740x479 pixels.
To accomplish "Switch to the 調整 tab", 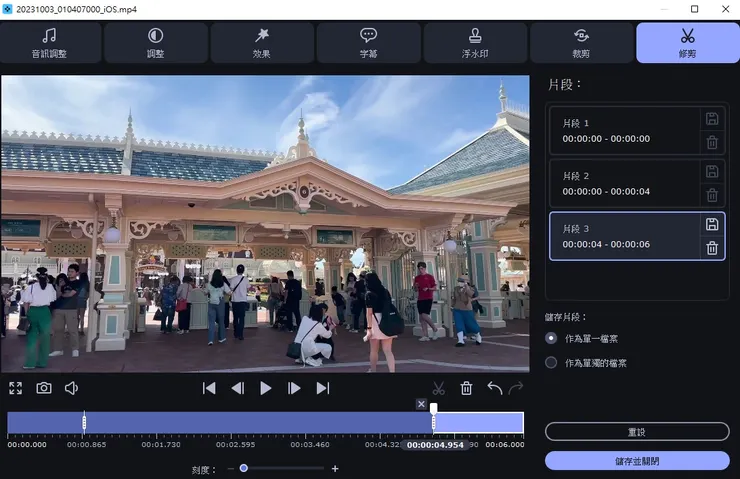I will (x=156, y=42).
